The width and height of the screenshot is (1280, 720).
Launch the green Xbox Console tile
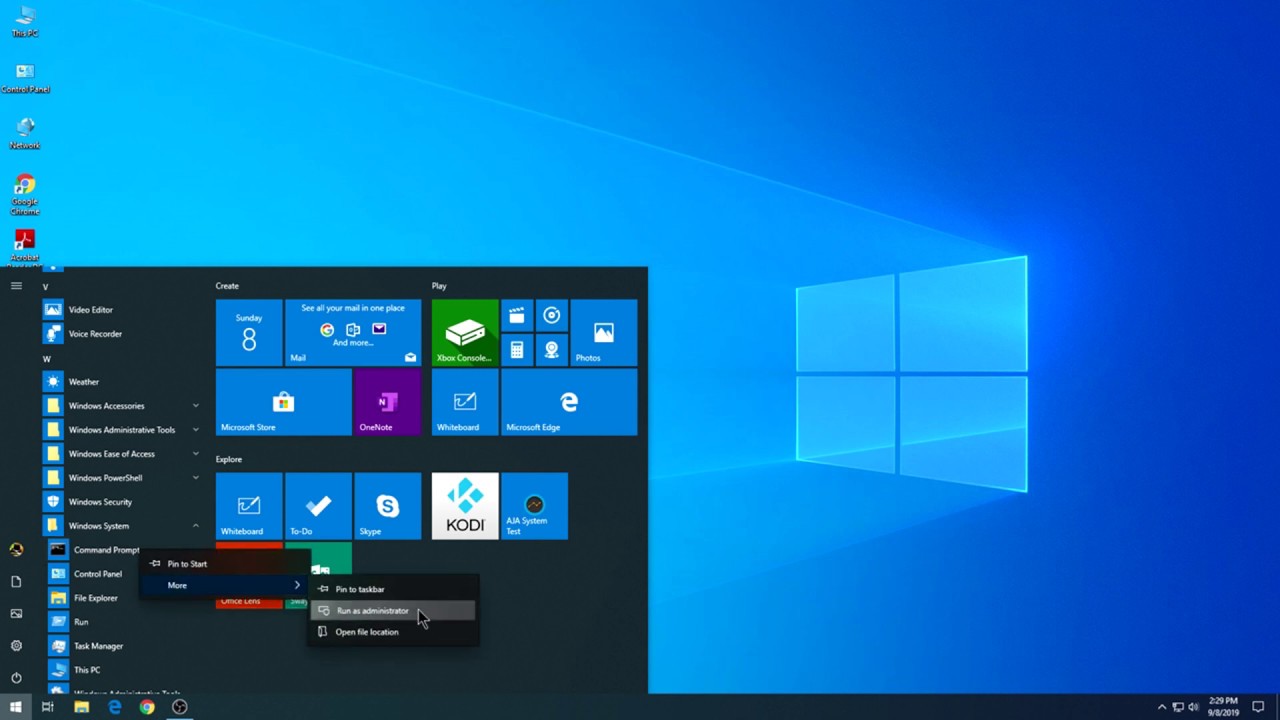465,333
